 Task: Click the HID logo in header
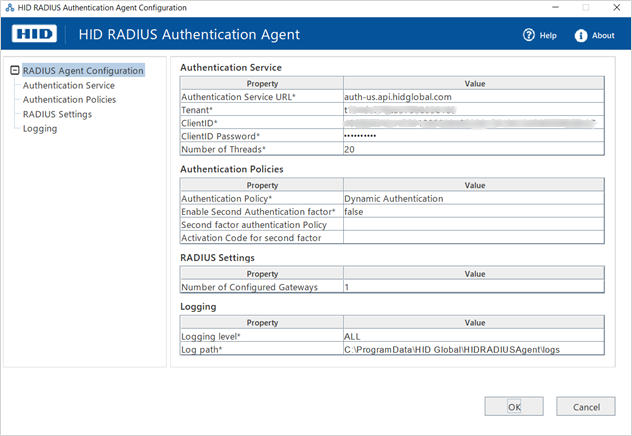pyautogui.click(x=34, y=34)
